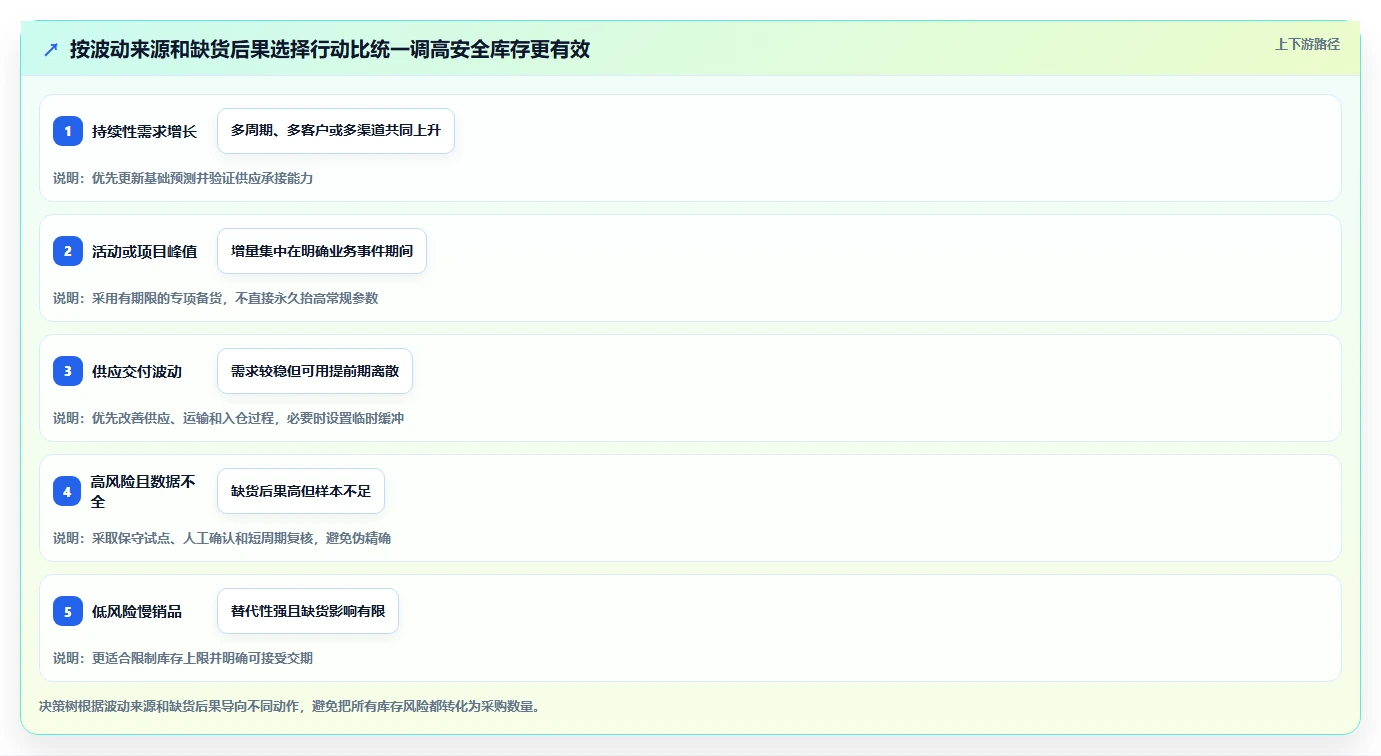Viewport: 1381px width, 756px height.
Task: Click the title 按波动来源和缺货后果选择行动比统一调高安全库存更有效
Action: [330, 50]
